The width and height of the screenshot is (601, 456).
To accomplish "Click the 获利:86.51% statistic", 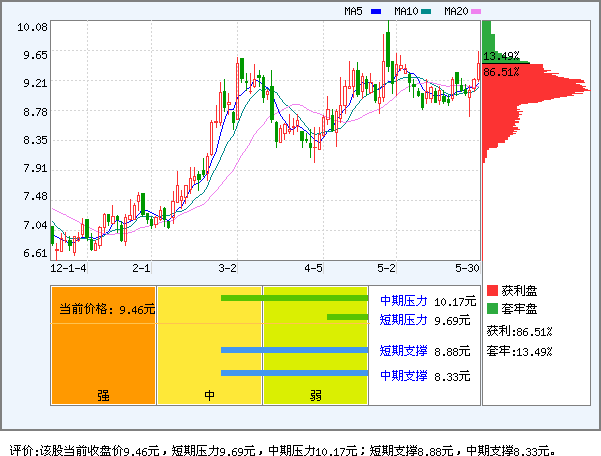I will [x=519, y=331].
